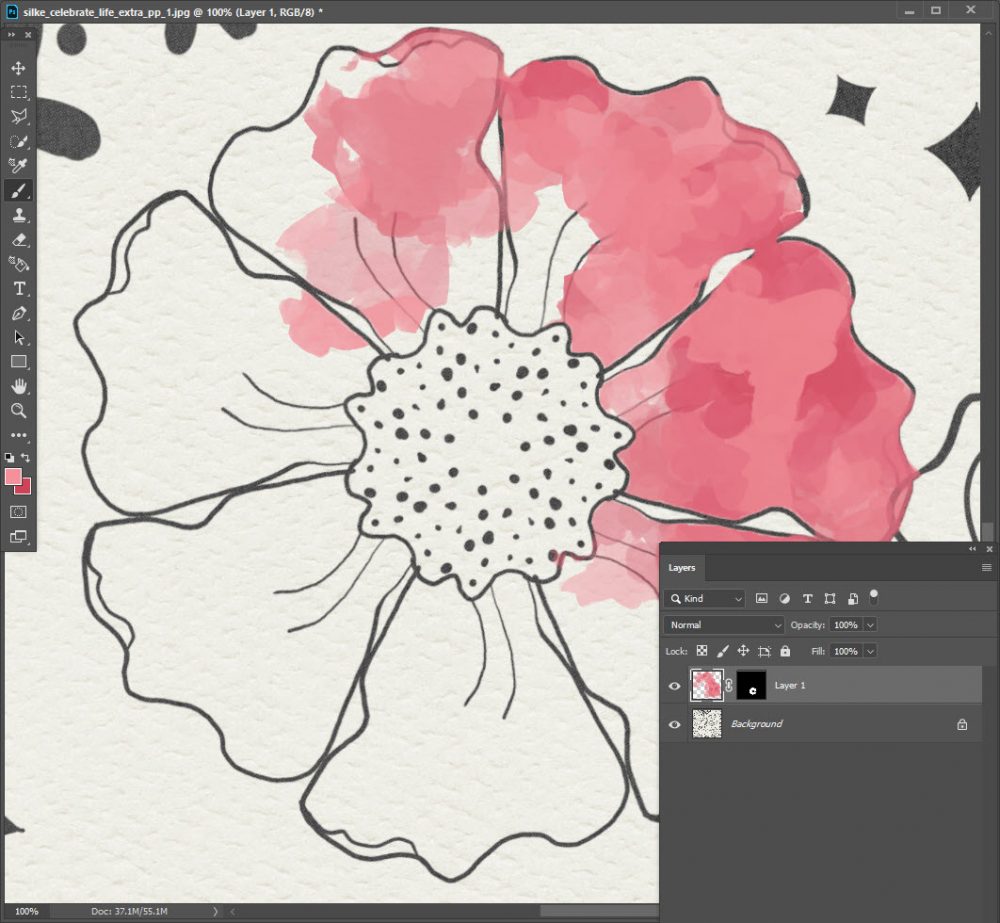Screen dimensions: 1000x923
Task: Select the Clone Stamp tool
Action: click(x=18, y=215)
